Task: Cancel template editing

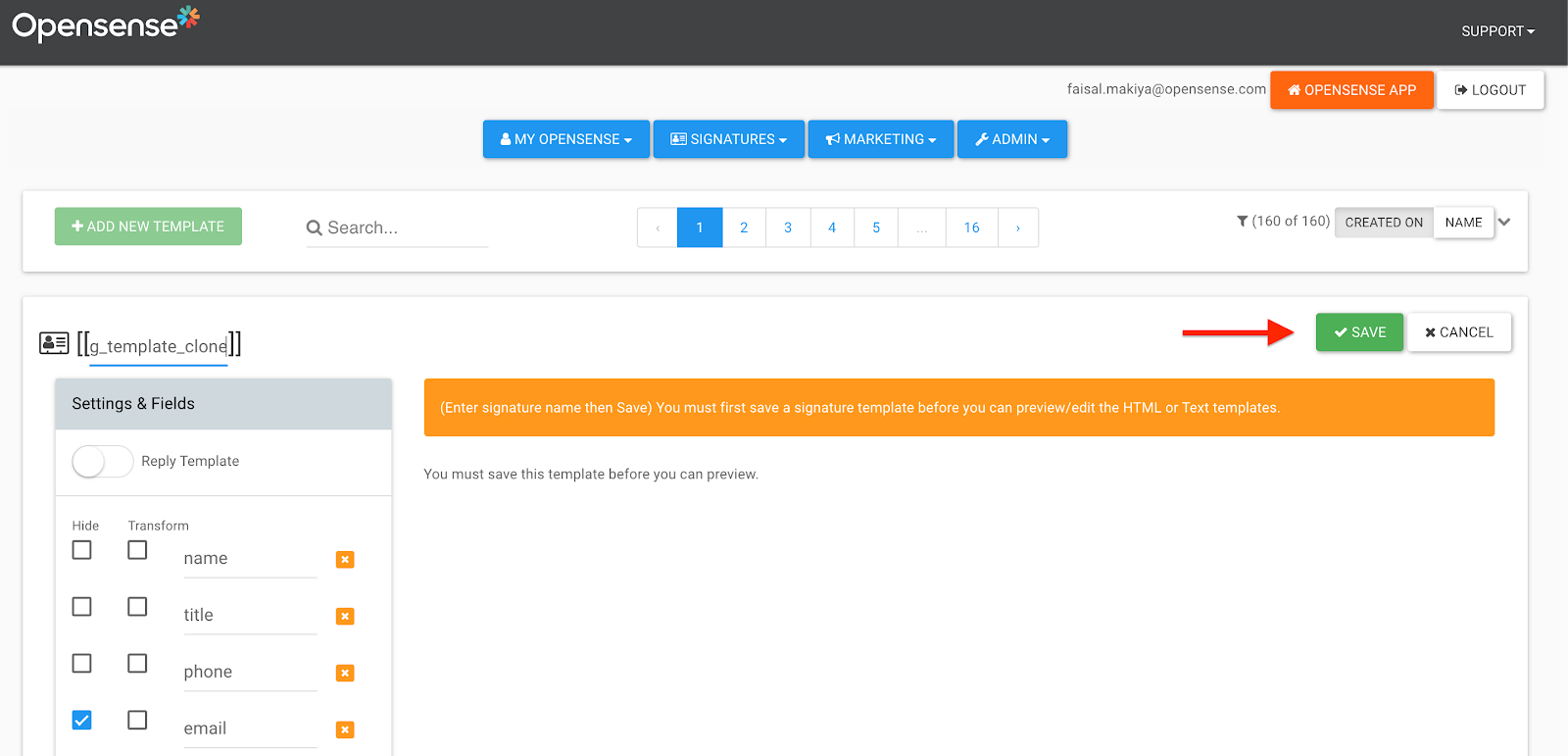Action: [1459, 332]
